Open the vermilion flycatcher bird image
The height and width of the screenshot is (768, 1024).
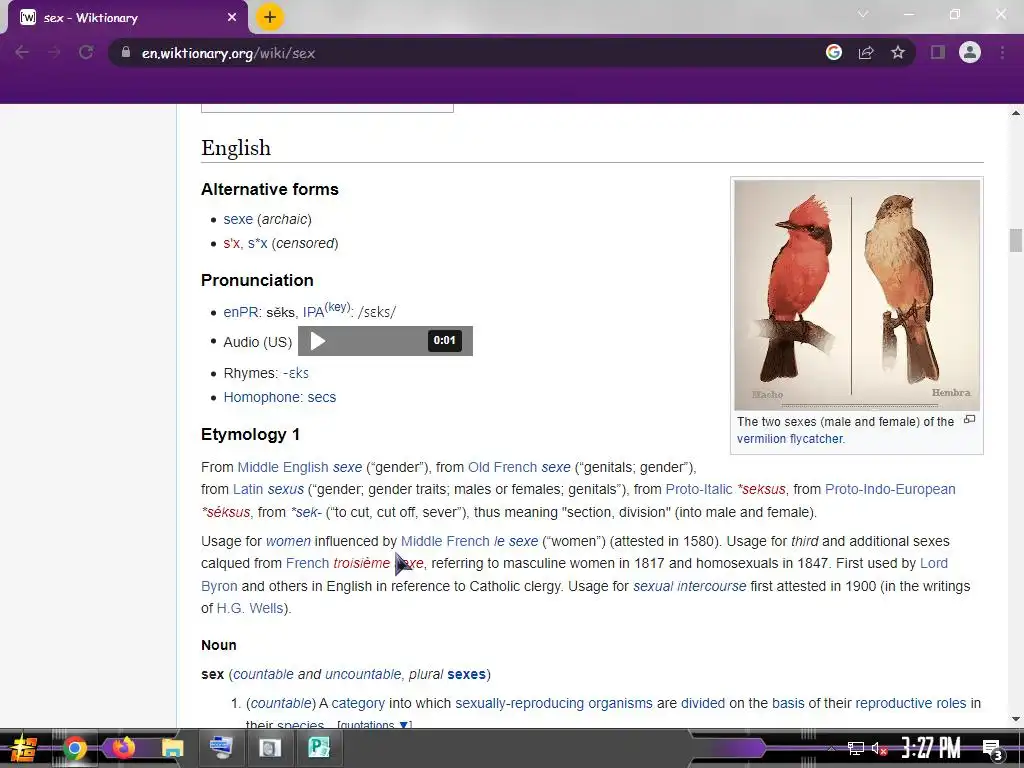[x=857, y=295]
